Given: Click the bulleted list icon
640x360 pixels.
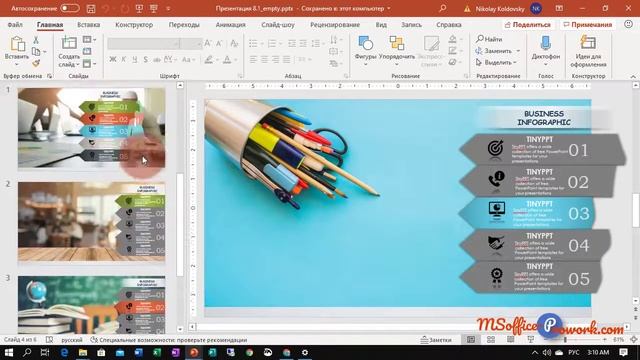Looking at the screenshot, I should (253, 43).
